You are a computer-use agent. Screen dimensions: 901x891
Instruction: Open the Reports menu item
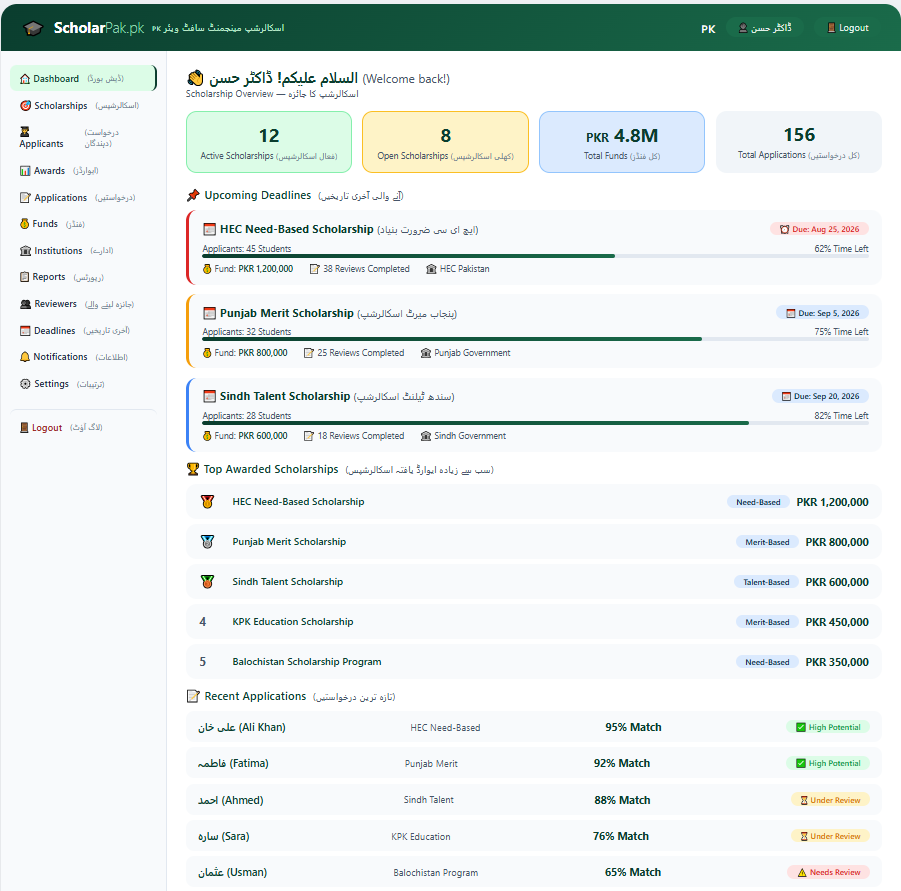[83, 277]
